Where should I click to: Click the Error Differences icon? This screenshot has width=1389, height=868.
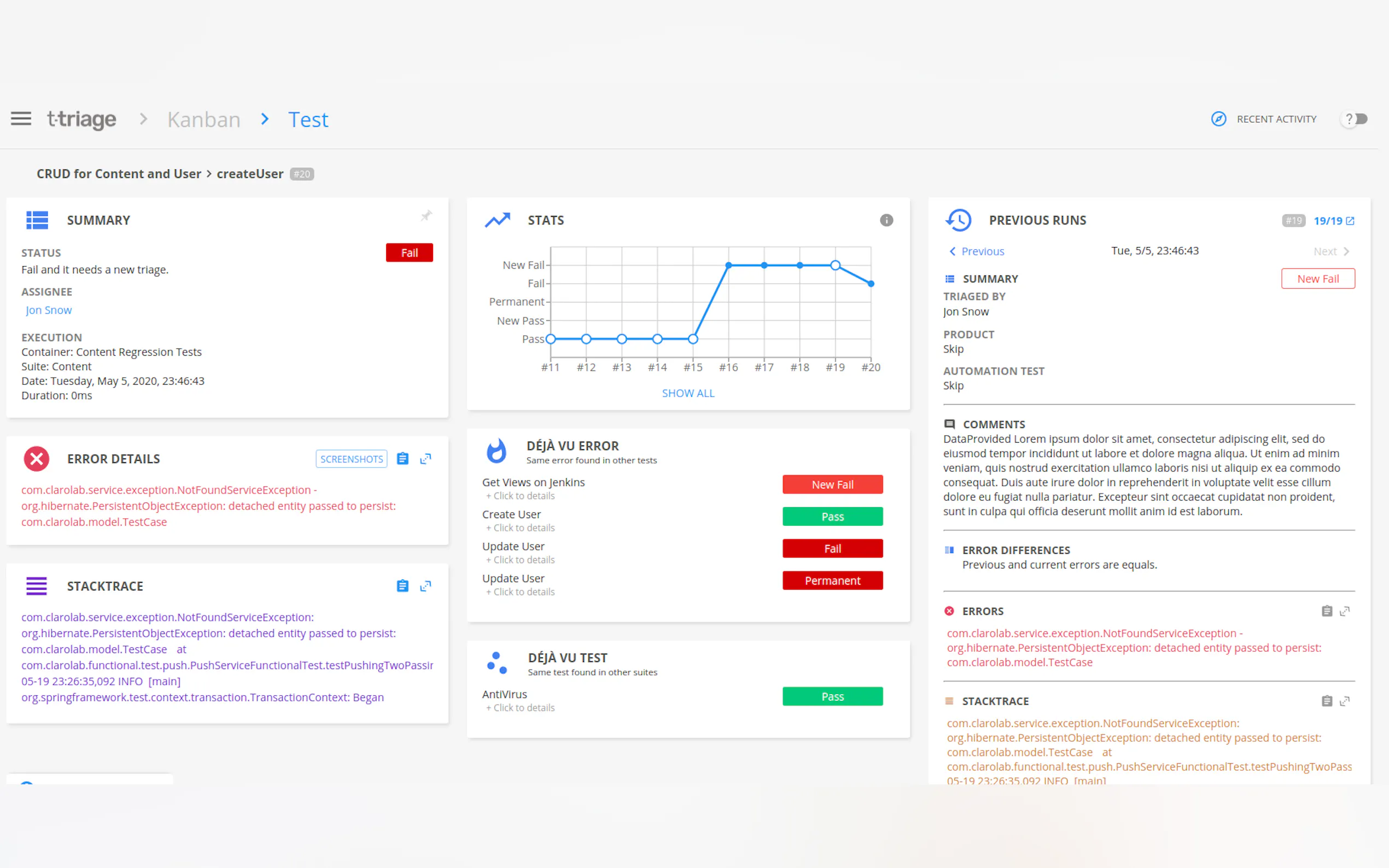tap(950, 550)
